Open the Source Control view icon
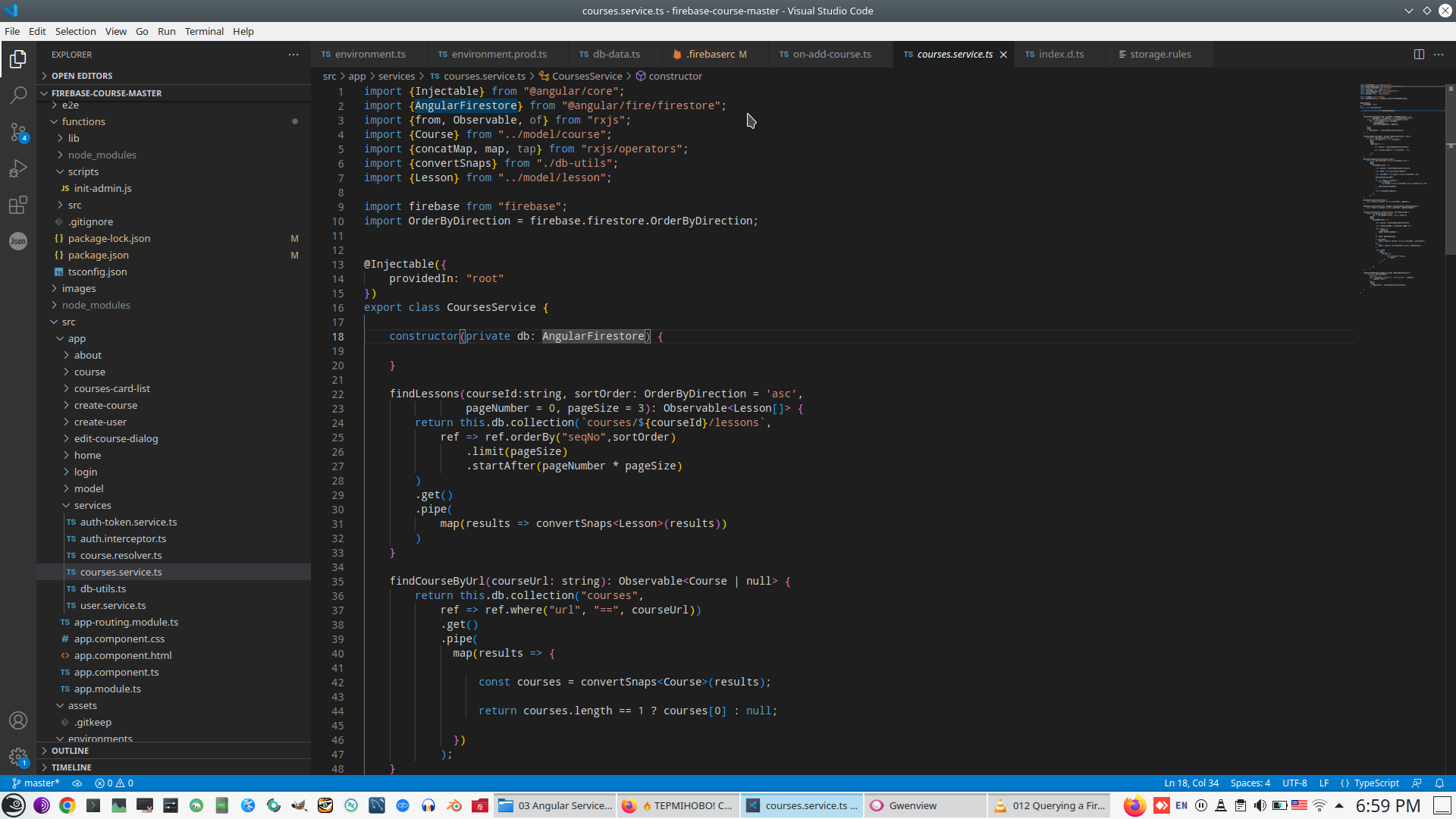 (x=18, y=132)
